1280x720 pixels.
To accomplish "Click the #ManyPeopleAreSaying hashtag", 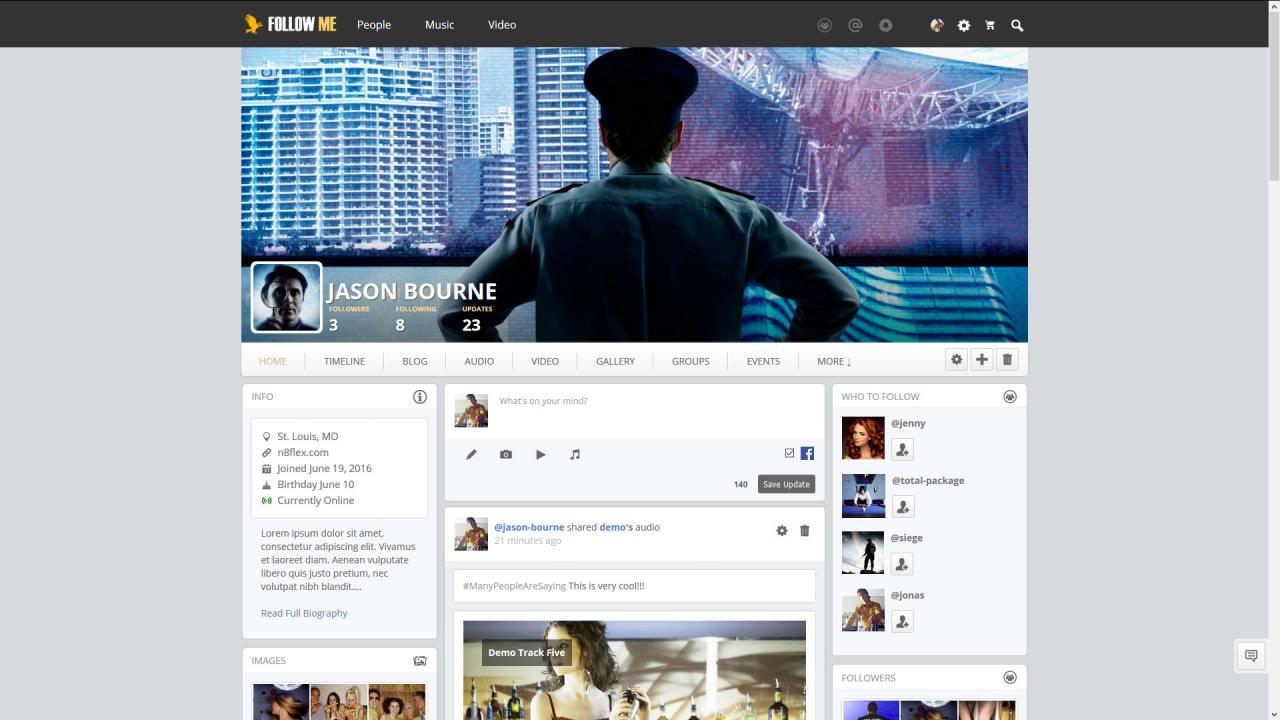I will coord(514,586).
